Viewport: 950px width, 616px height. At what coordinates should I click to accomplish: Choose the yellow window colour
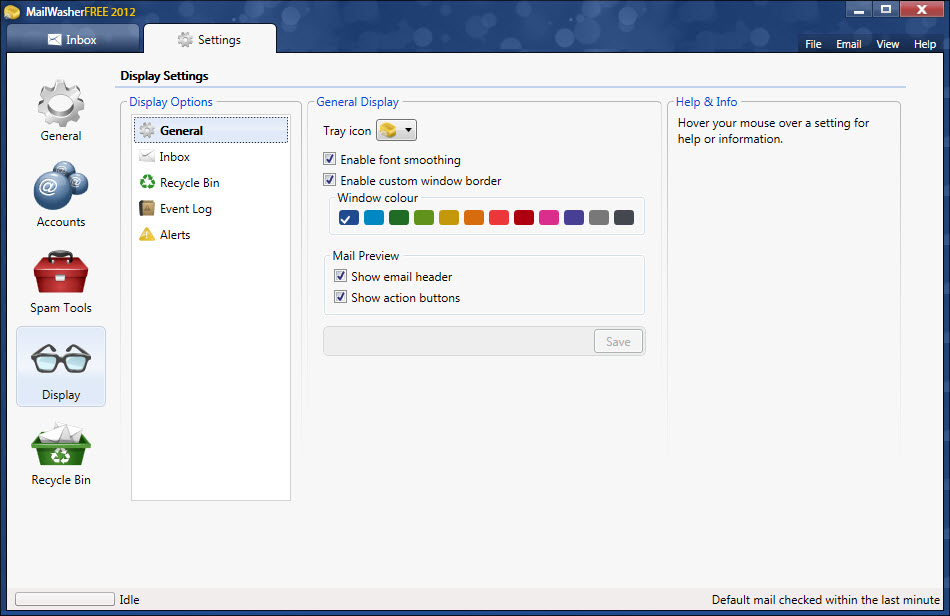449,217
